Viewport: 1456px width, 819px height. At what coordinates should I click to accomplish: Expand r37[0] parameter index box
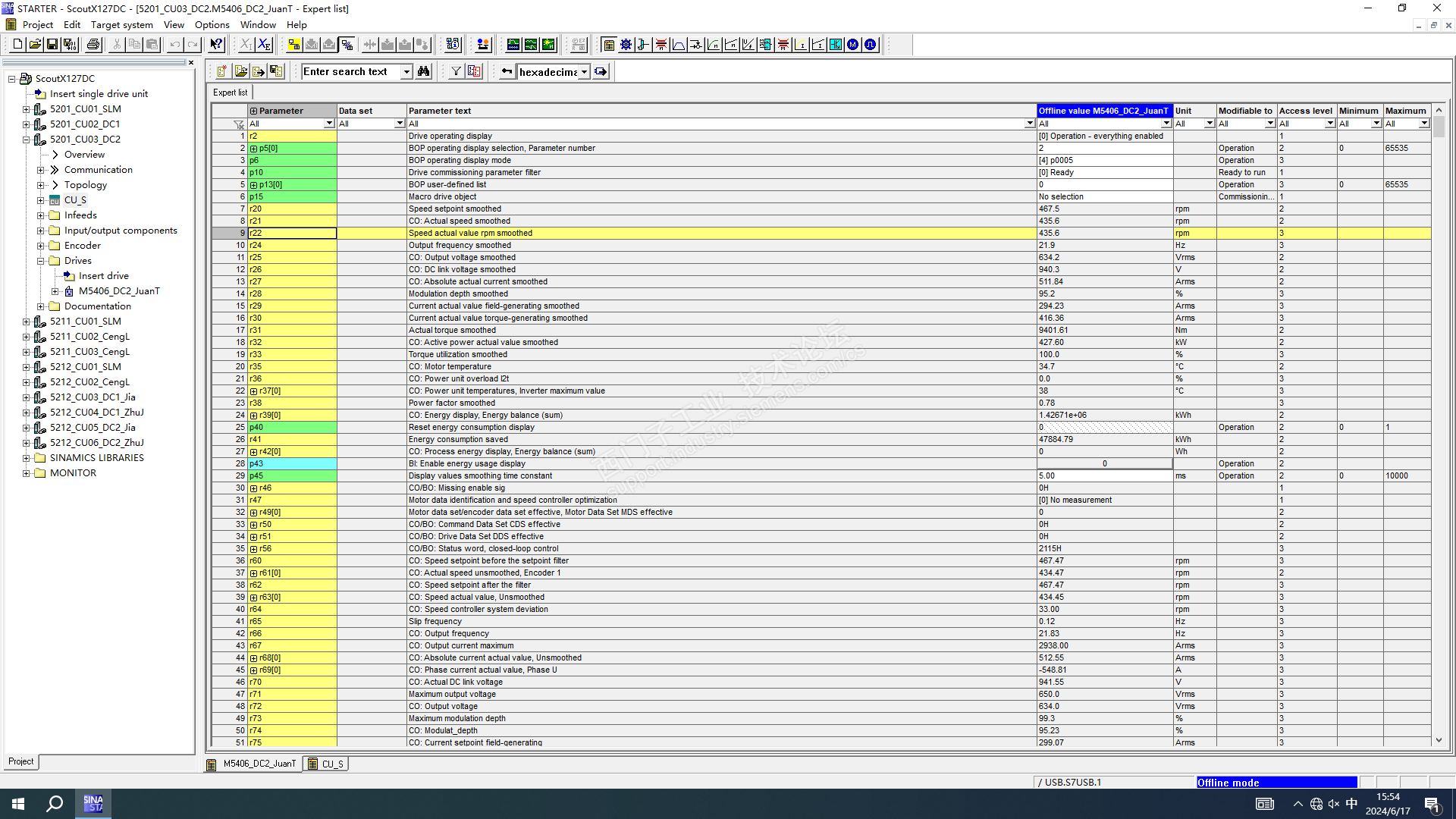[254, 391]
